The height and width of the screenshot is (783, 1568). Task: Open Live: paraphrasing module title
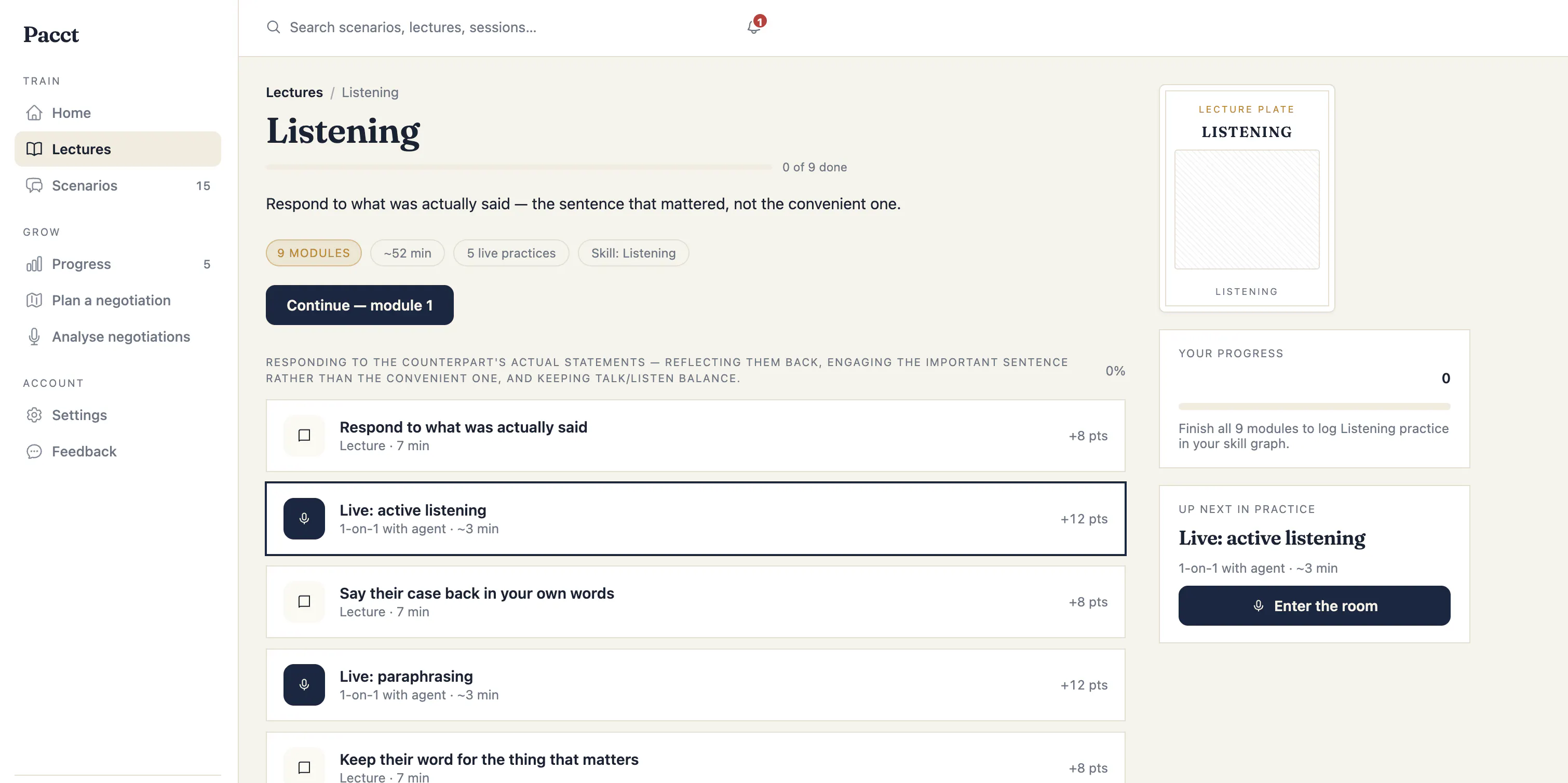click(x=406, y=677)
